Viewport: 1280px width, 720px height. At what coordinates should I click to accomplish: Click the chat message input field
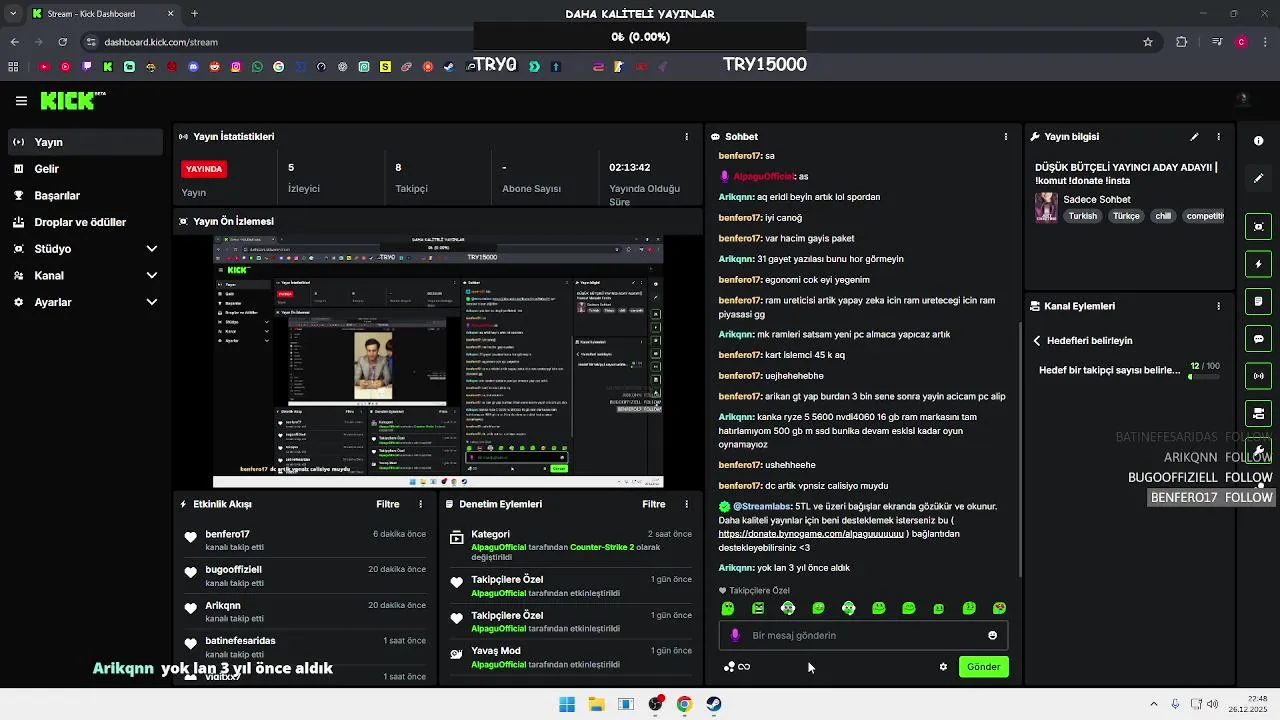[862, 635]
